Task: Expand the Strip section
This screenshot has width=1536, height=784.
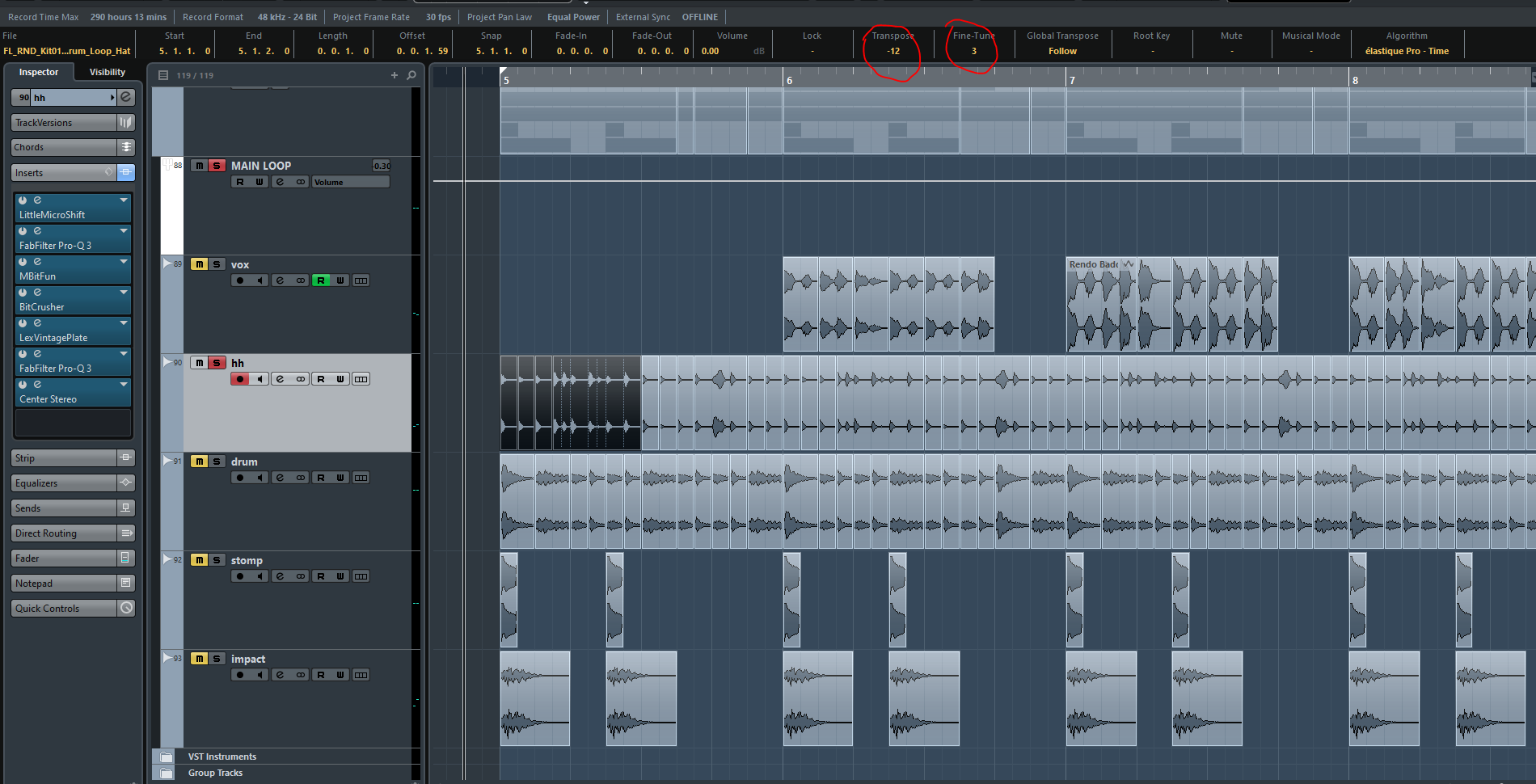Action: click(64, 457)
